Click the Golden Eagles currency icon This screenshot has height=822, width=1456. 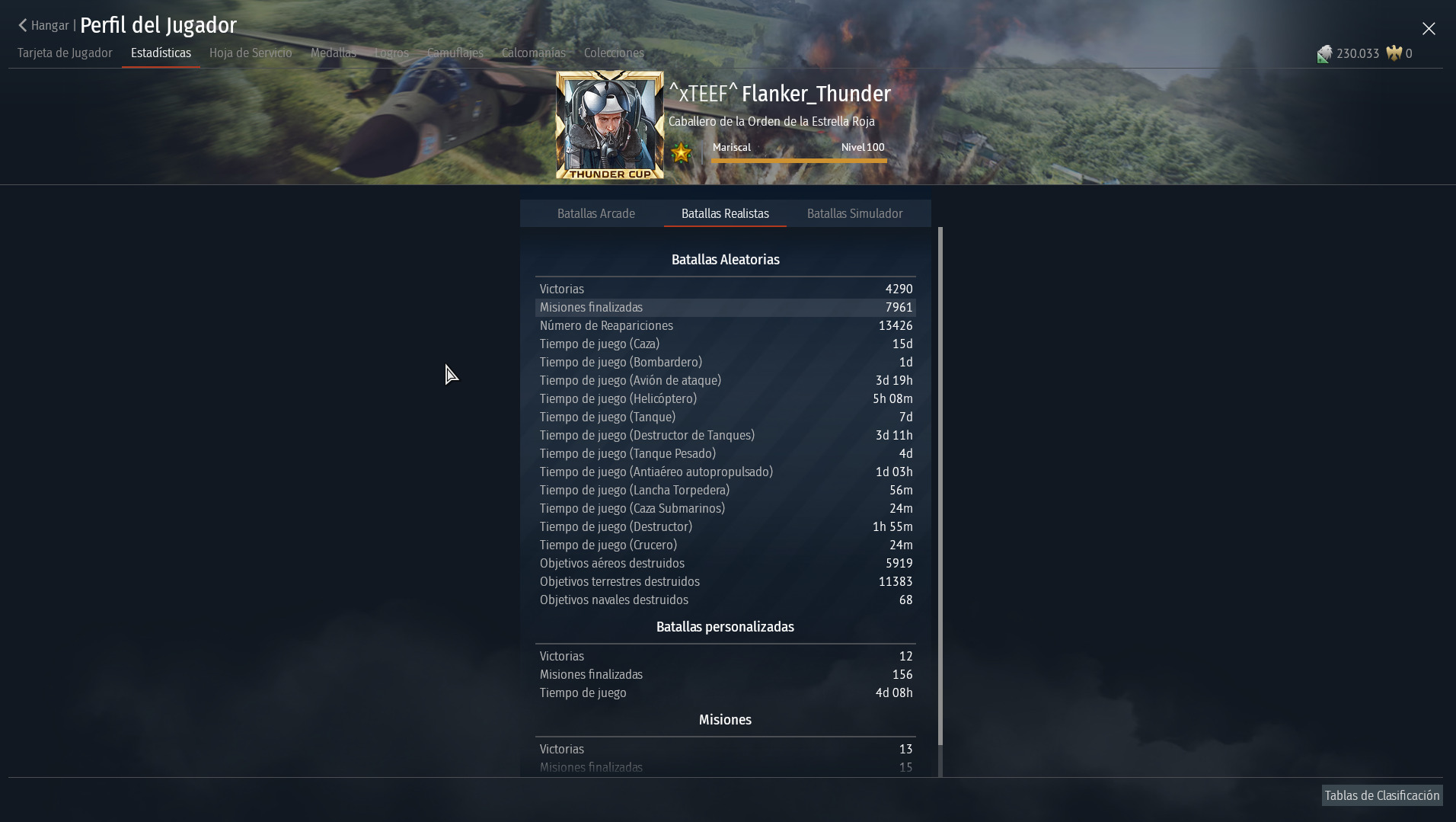point(1394,53)
